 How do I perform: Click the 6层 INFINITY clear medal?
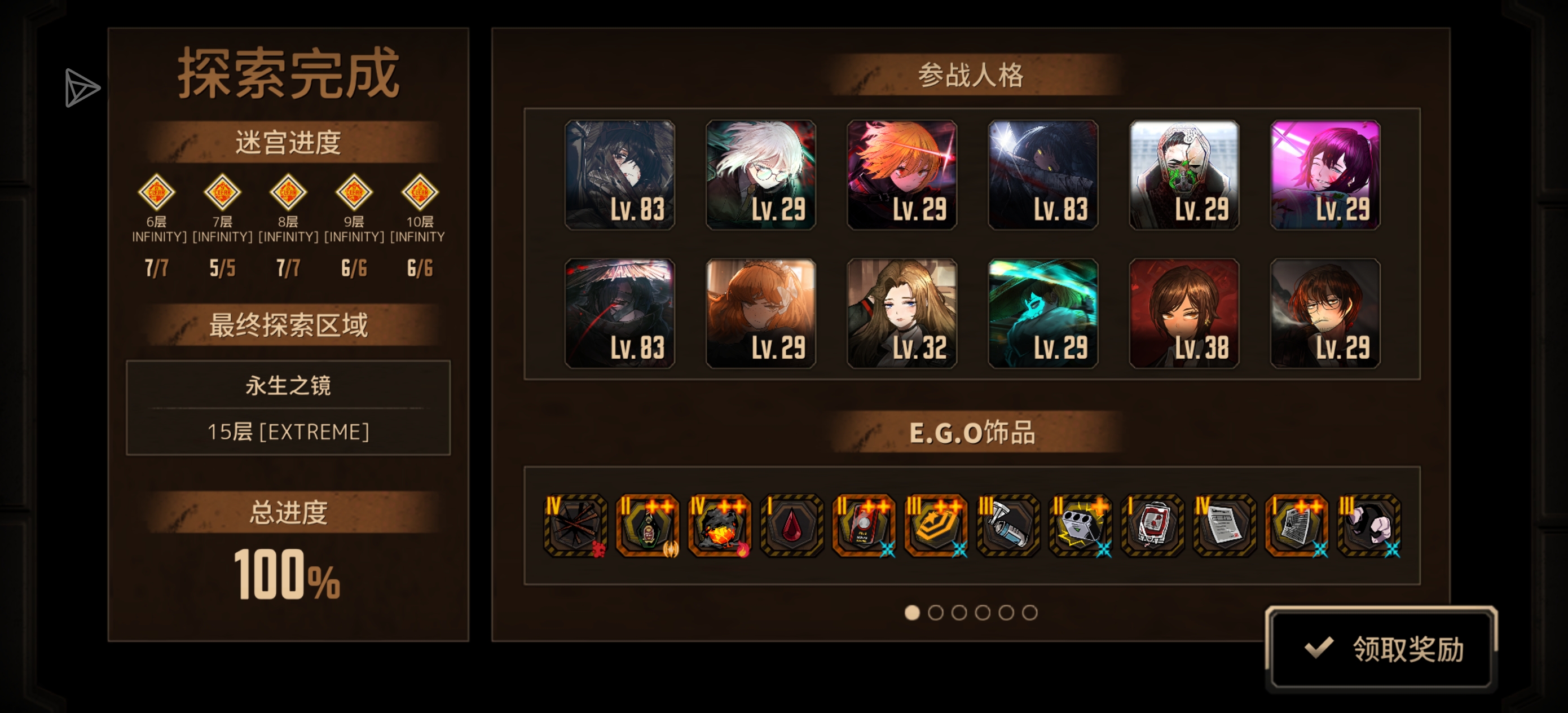[156, 192]
